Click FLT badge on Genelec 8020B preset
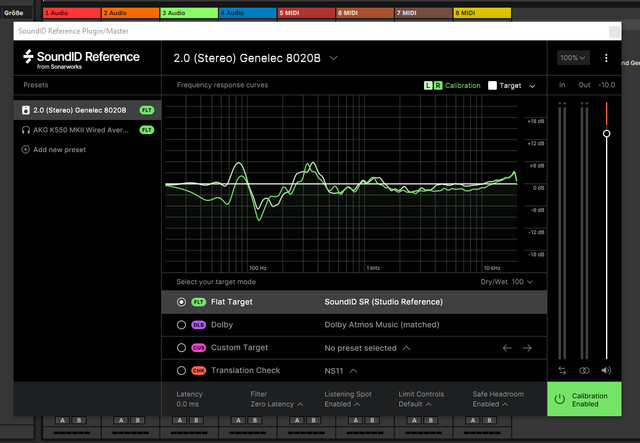The image size is (640, 443). [x=147, y=110]
